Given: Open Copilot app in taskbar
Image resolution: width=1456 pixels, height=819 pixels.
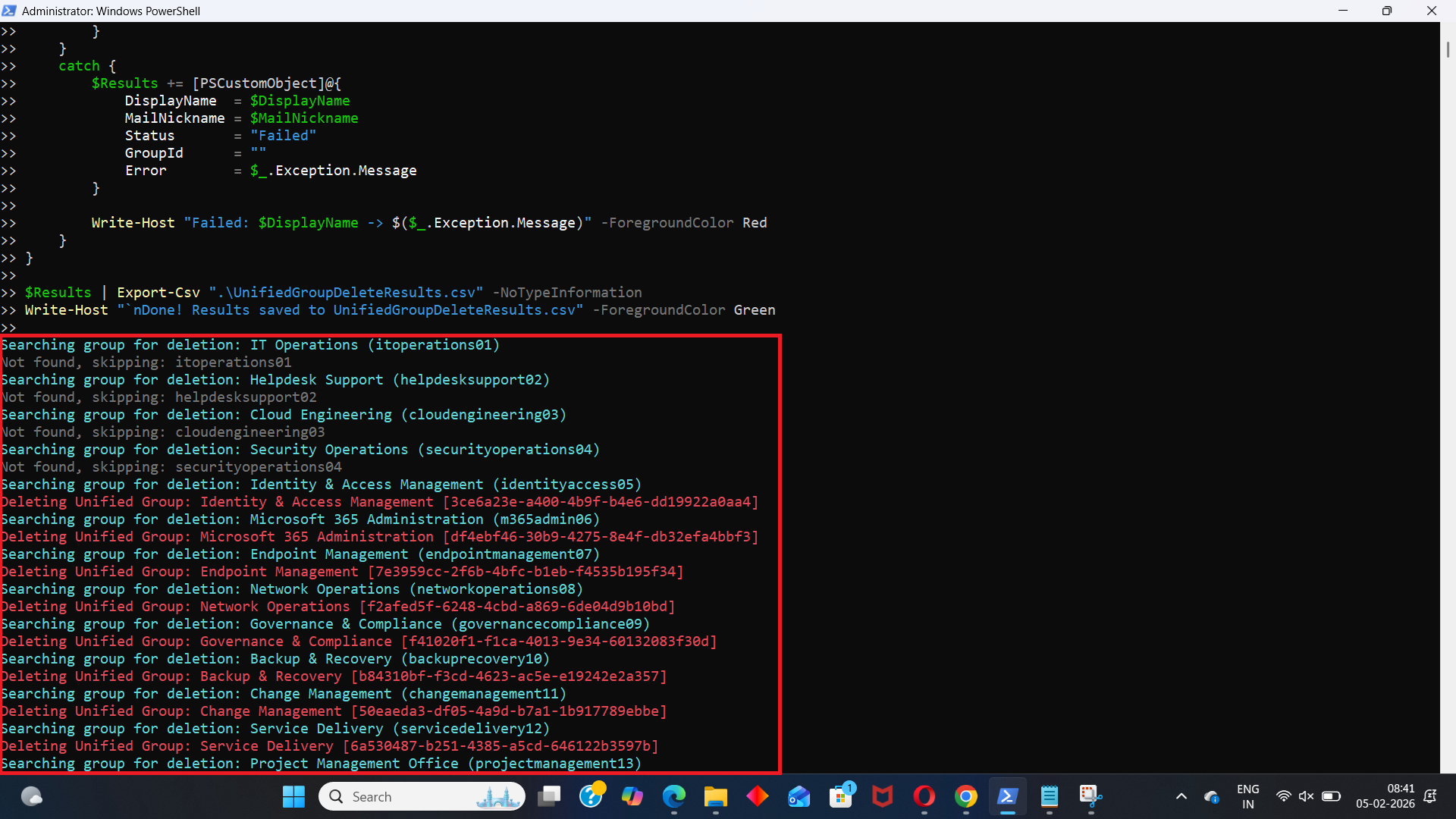Looking at the screenshot, I should pos(632,796).
